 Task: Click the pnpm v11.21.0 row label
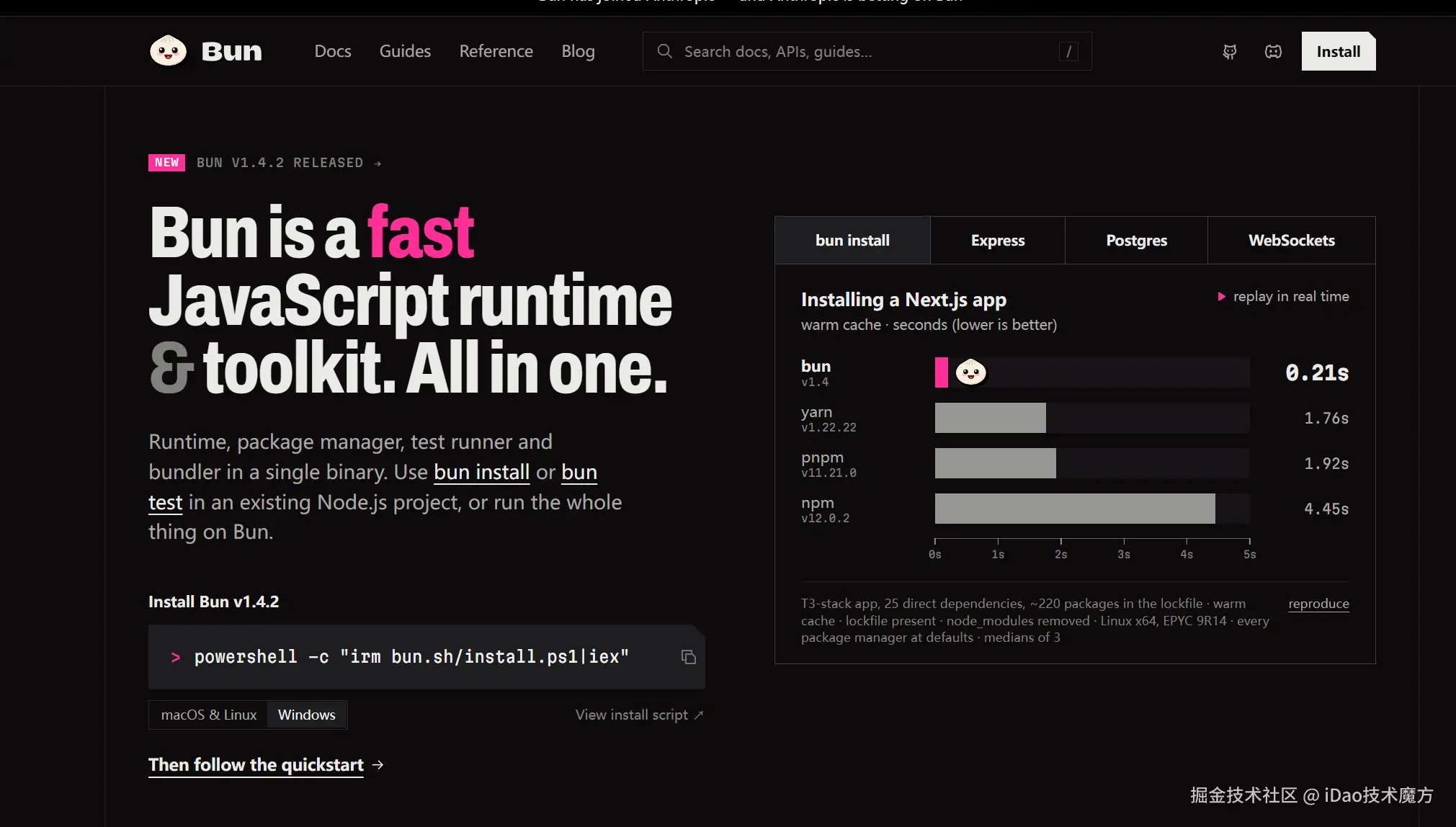(x=829, y=464)
